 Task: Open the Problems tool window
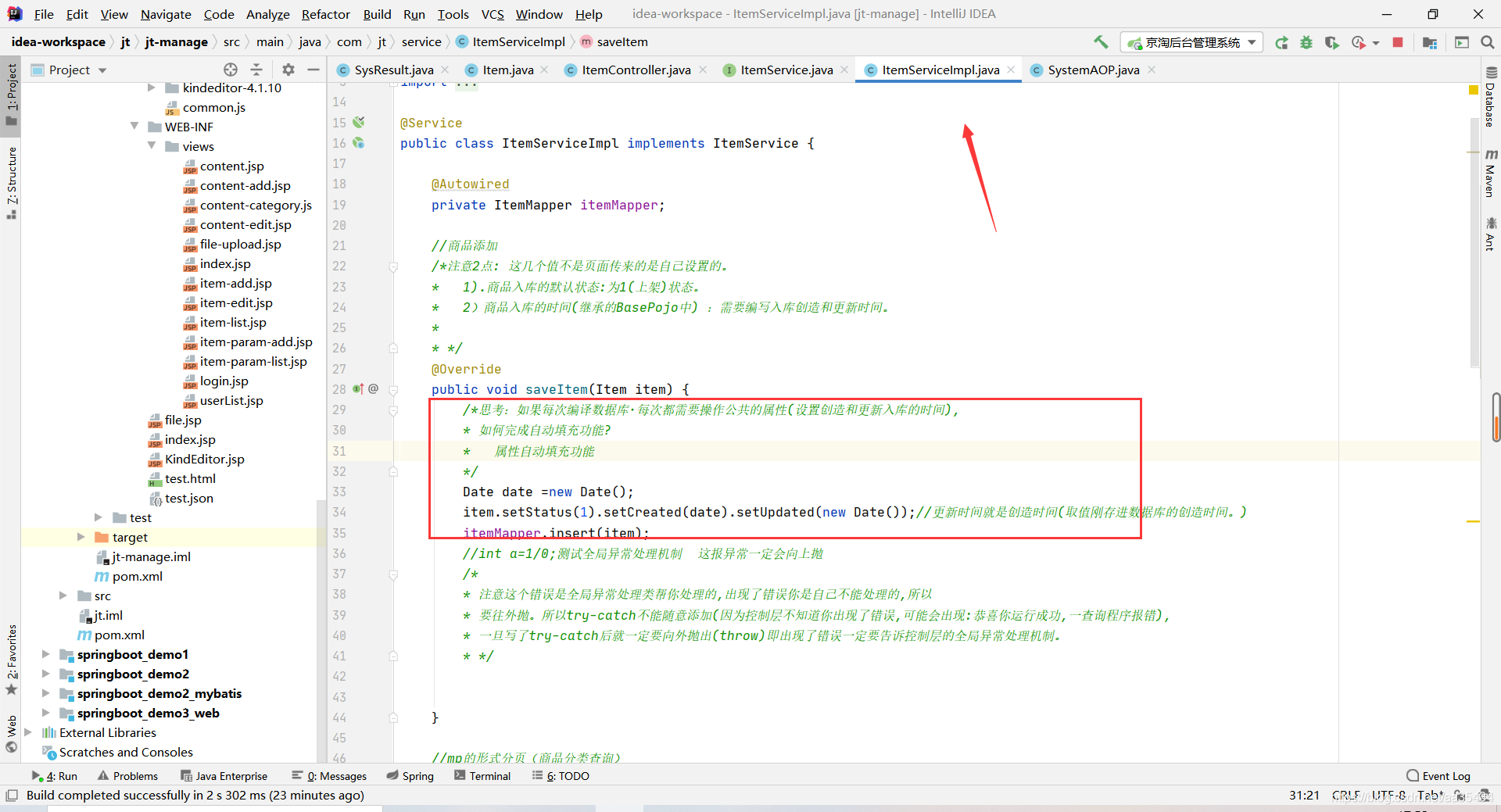coord(127,775)
